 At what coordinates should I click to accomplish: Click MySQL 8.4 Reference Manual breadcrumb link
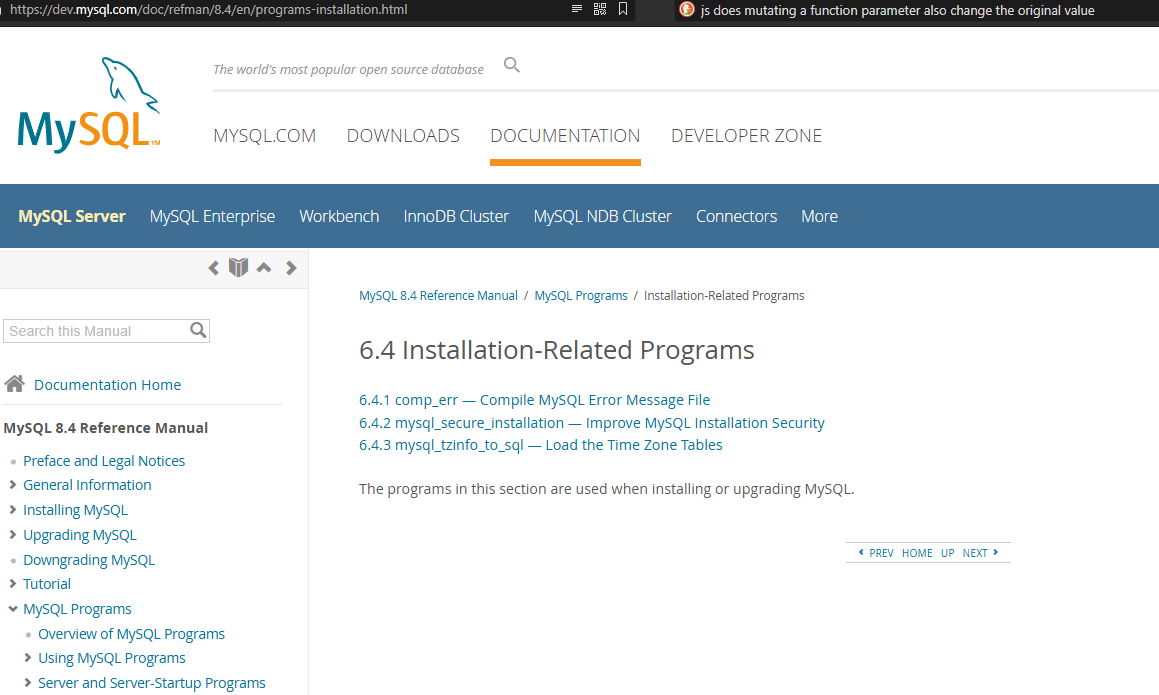[438, 295]
